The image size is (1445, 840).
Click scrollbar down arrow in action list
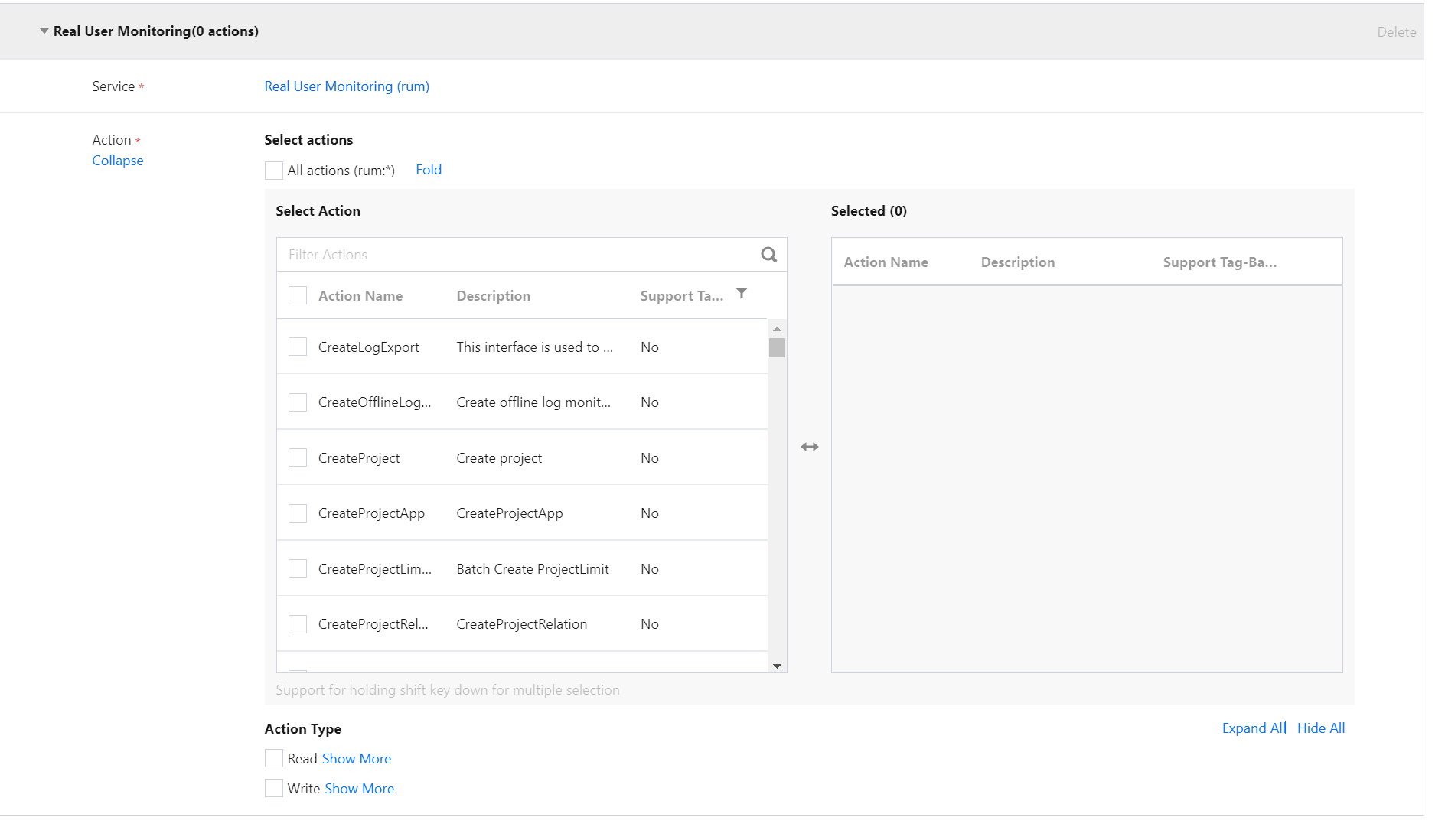point(777,666)
